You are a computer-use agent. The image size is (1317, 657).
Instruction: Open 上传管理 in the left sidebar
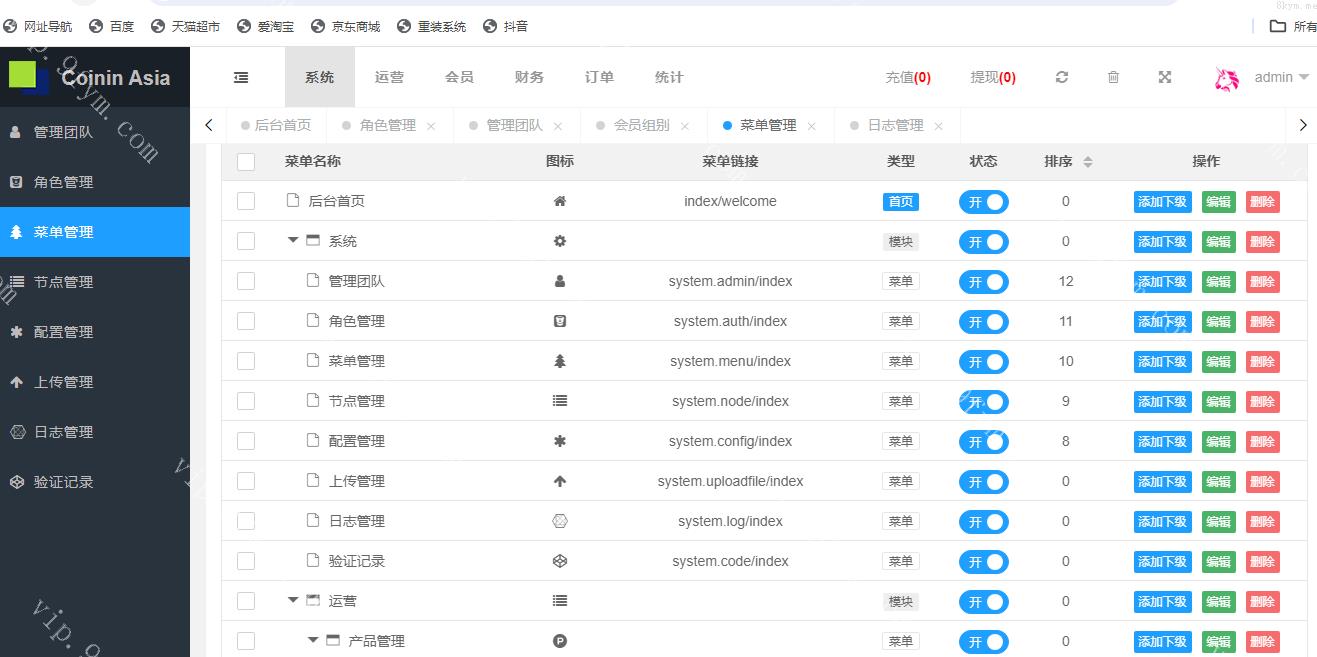point(63,382)
